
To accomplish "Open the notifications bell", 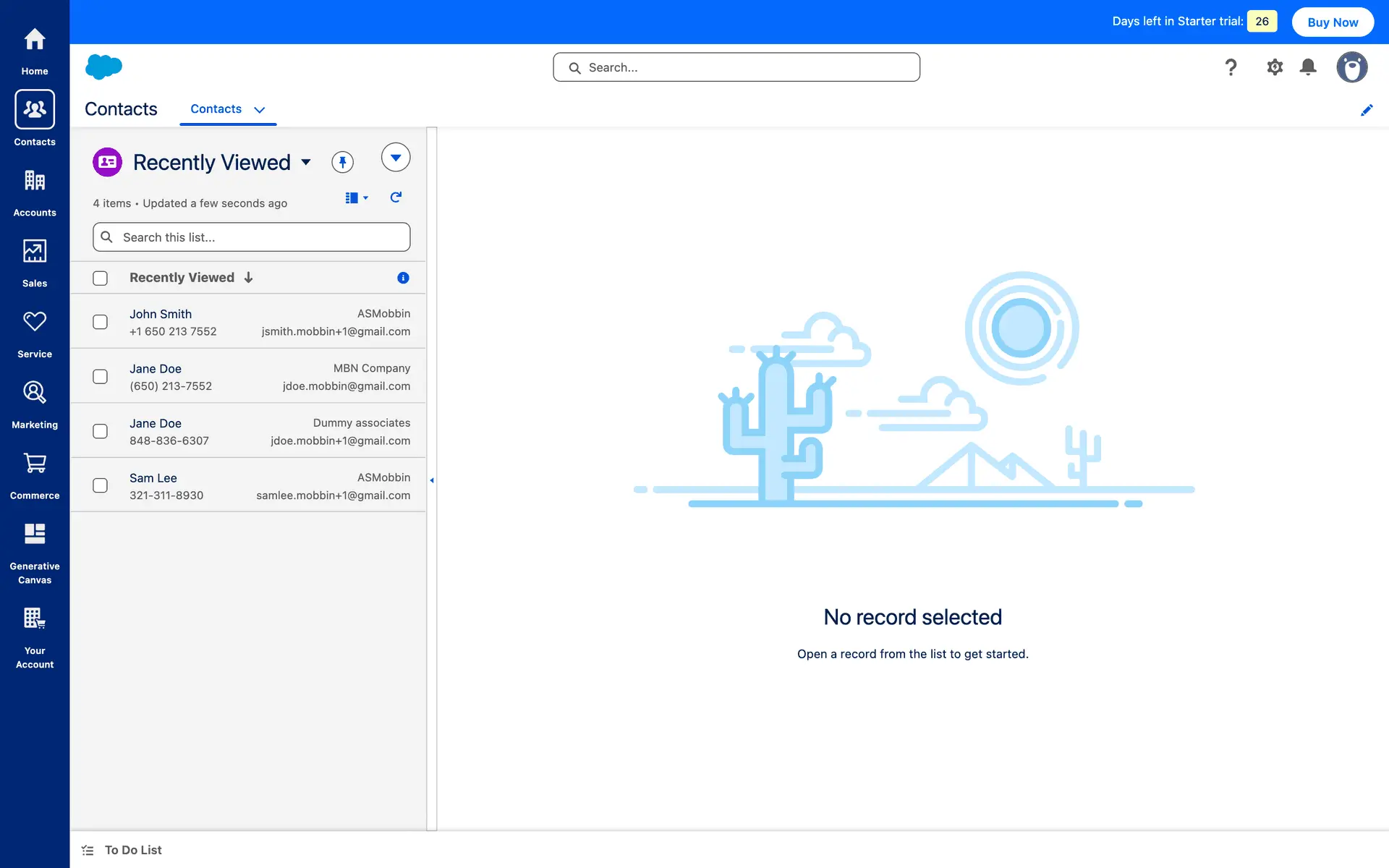I will pos(1307,67).
